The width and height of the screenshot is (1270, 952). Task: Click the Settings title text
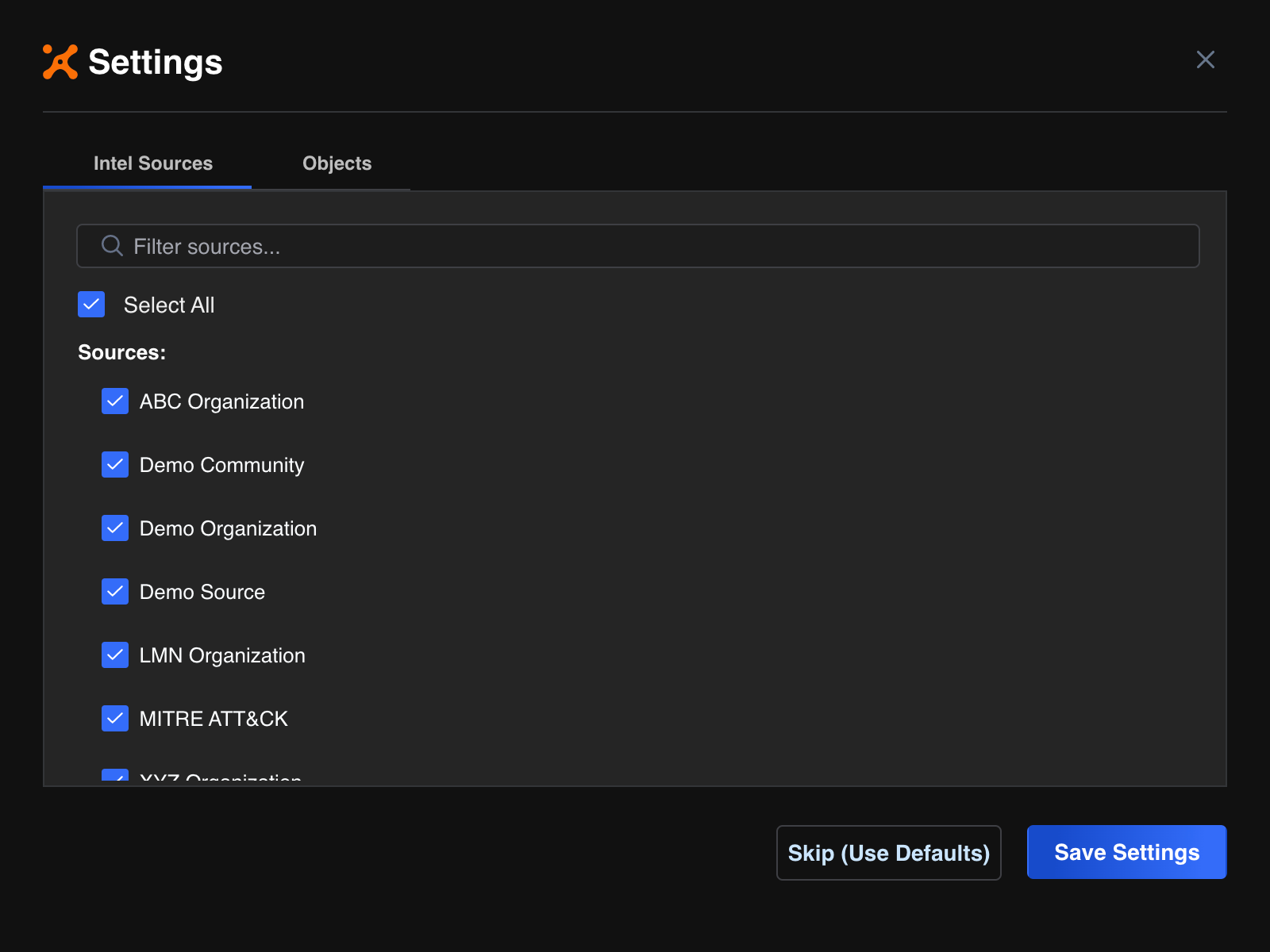(156, 62)
